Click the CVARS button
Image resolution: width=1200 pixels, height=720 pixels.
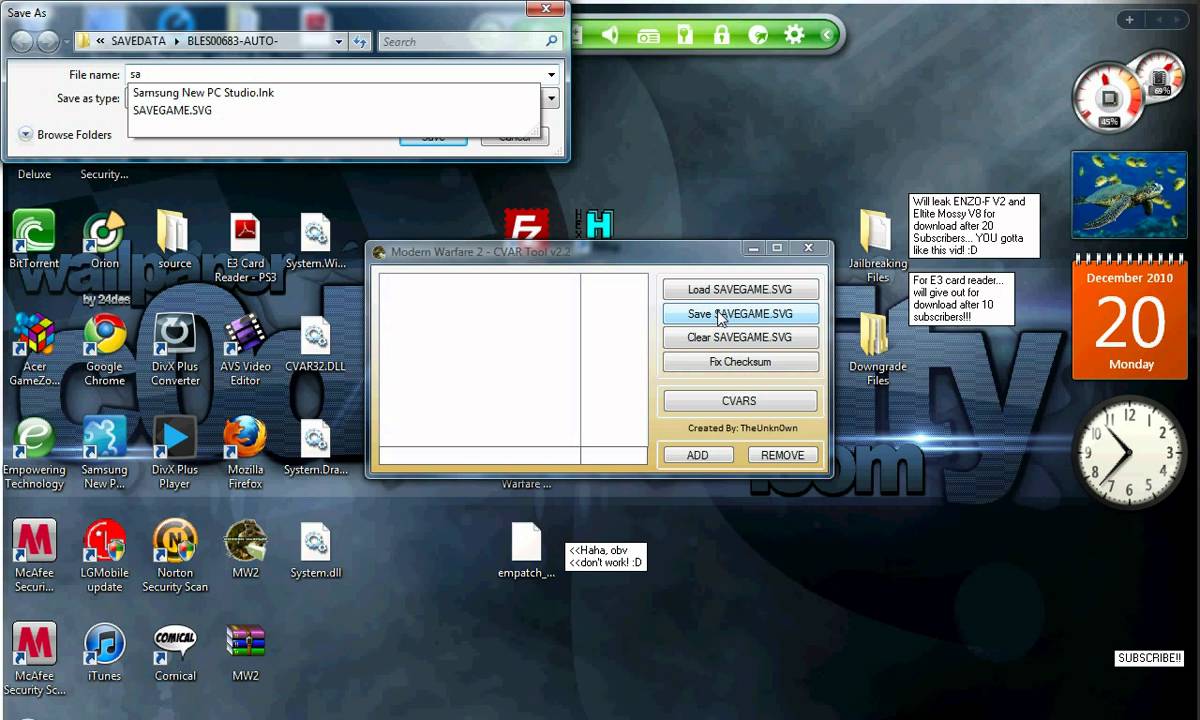(x=740, y=401)
